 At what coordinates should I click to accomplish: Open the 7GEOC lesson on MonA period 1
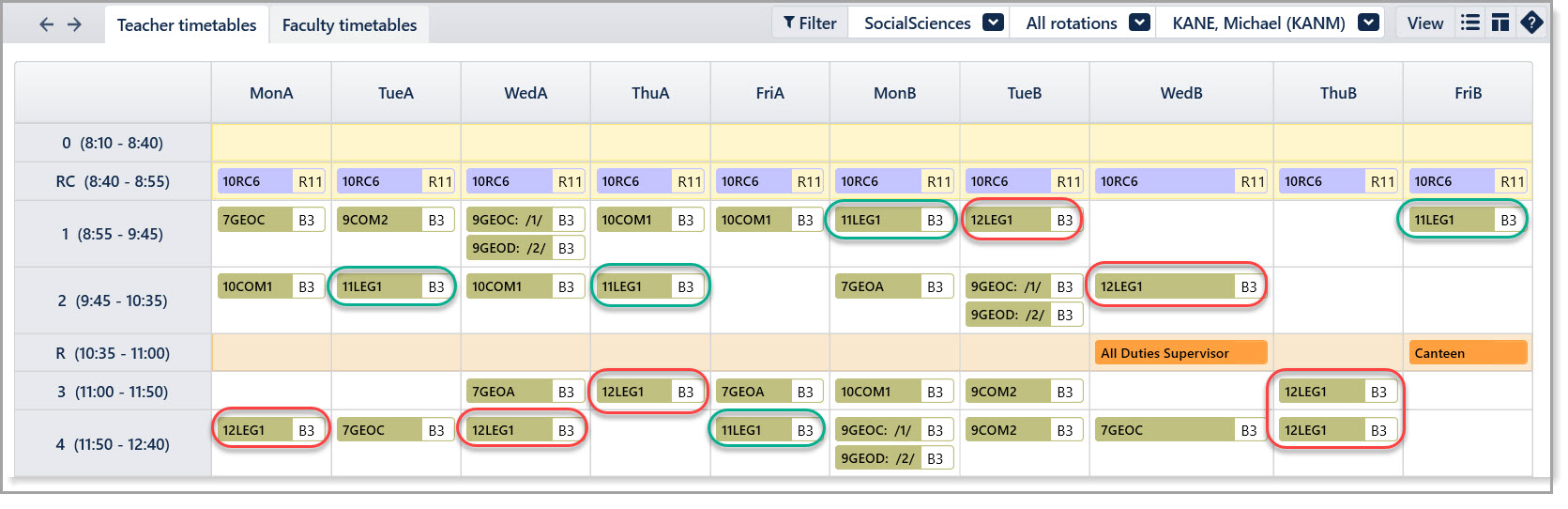271,220
